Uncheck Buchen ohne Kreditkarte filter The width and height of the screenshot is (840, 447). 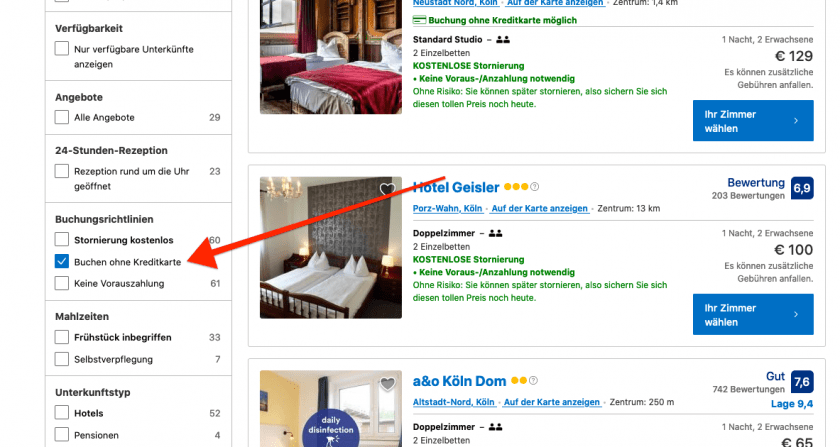62,262
